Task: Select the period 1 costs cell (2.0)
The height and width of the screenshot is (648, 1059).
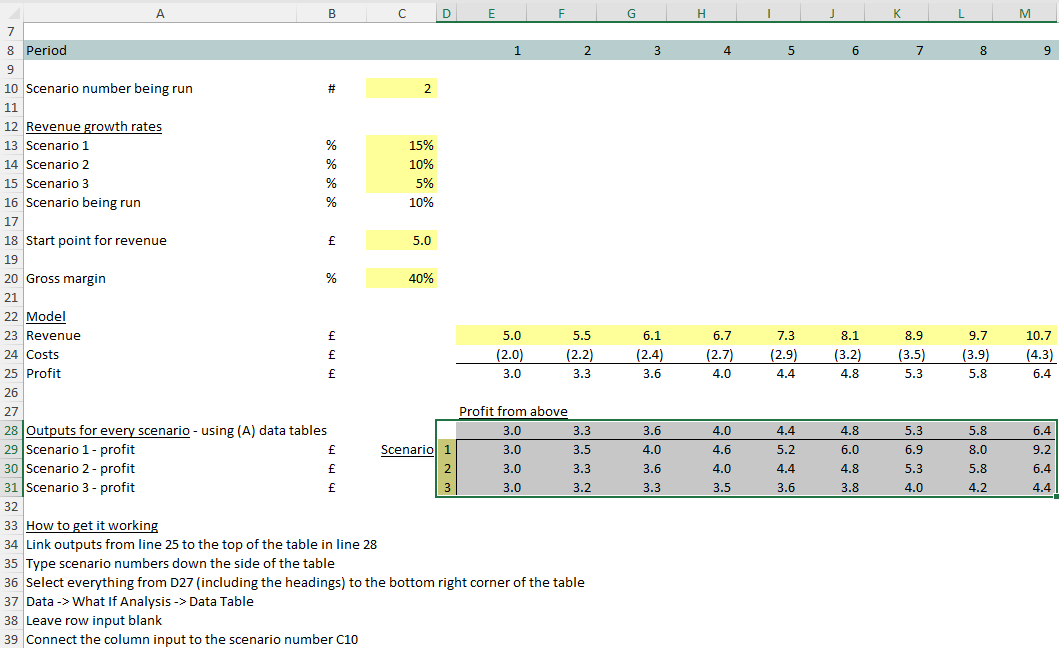Action: pyautogui.click(x=490, y=355)
